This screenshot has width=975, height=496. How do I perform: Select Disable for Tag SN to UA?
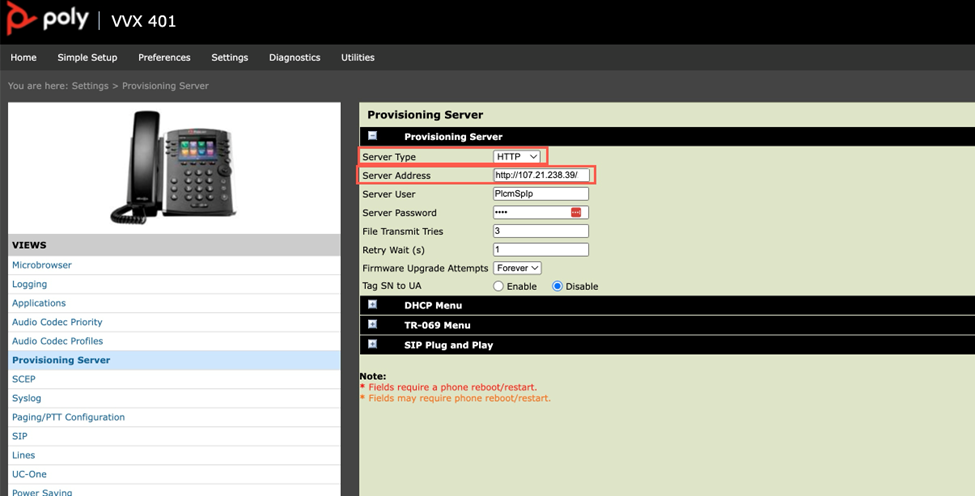tap(557, 287)
